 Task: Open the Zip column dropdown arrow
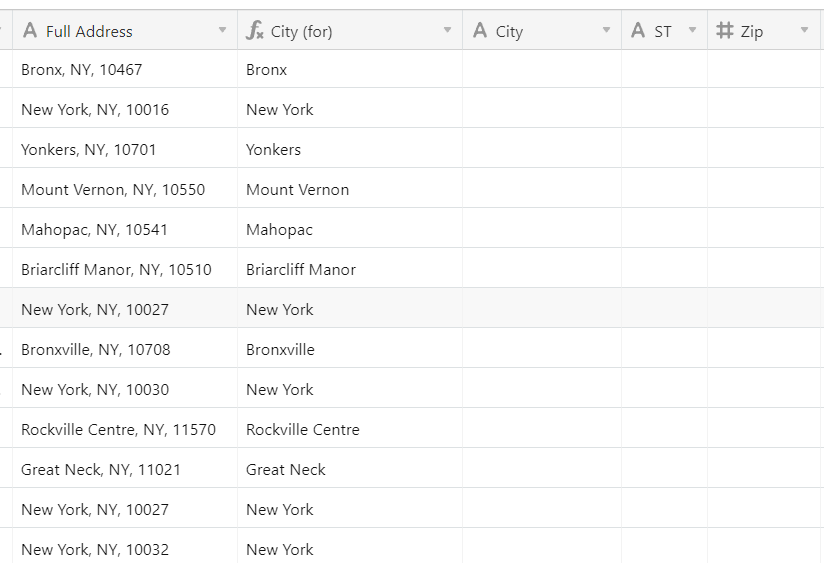click(805, 30)
